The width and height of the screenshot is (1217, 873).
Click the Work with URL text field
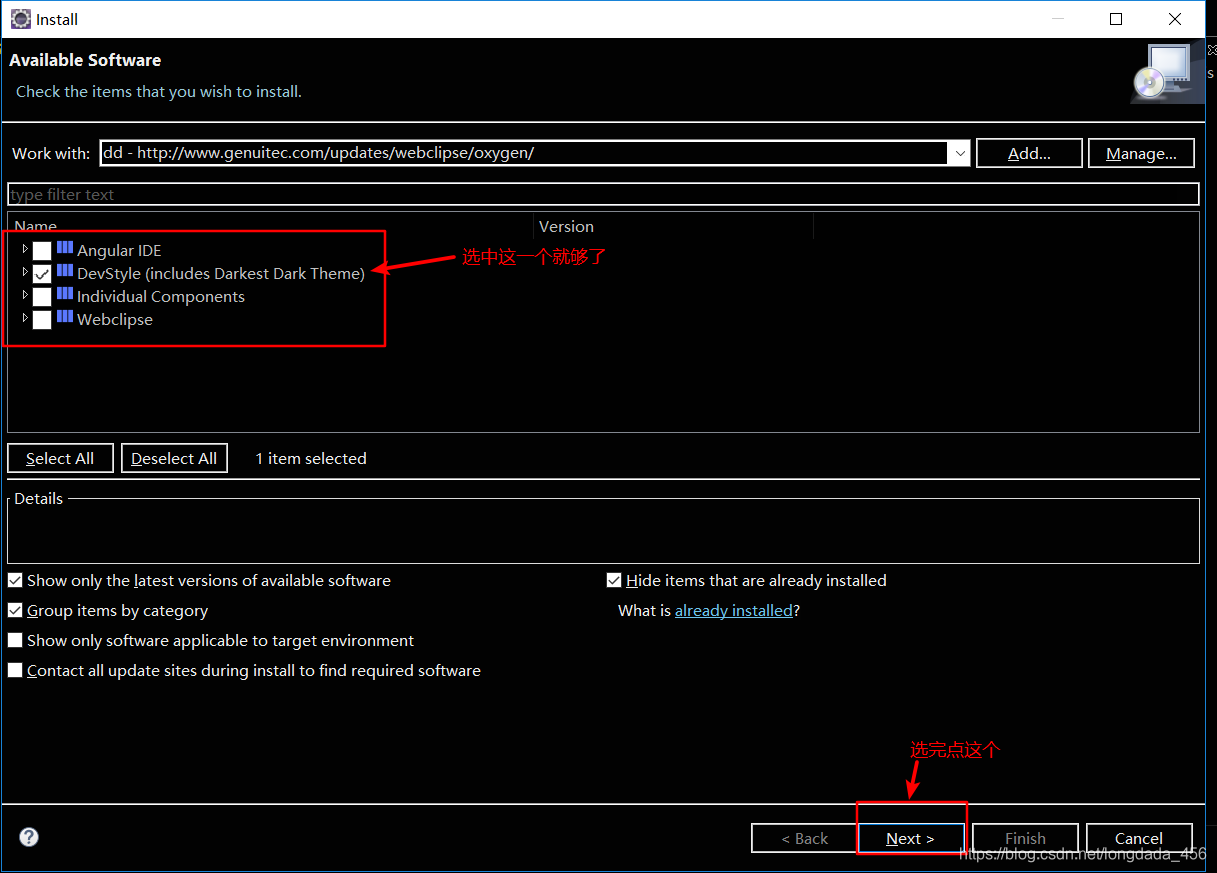(524, 153)
